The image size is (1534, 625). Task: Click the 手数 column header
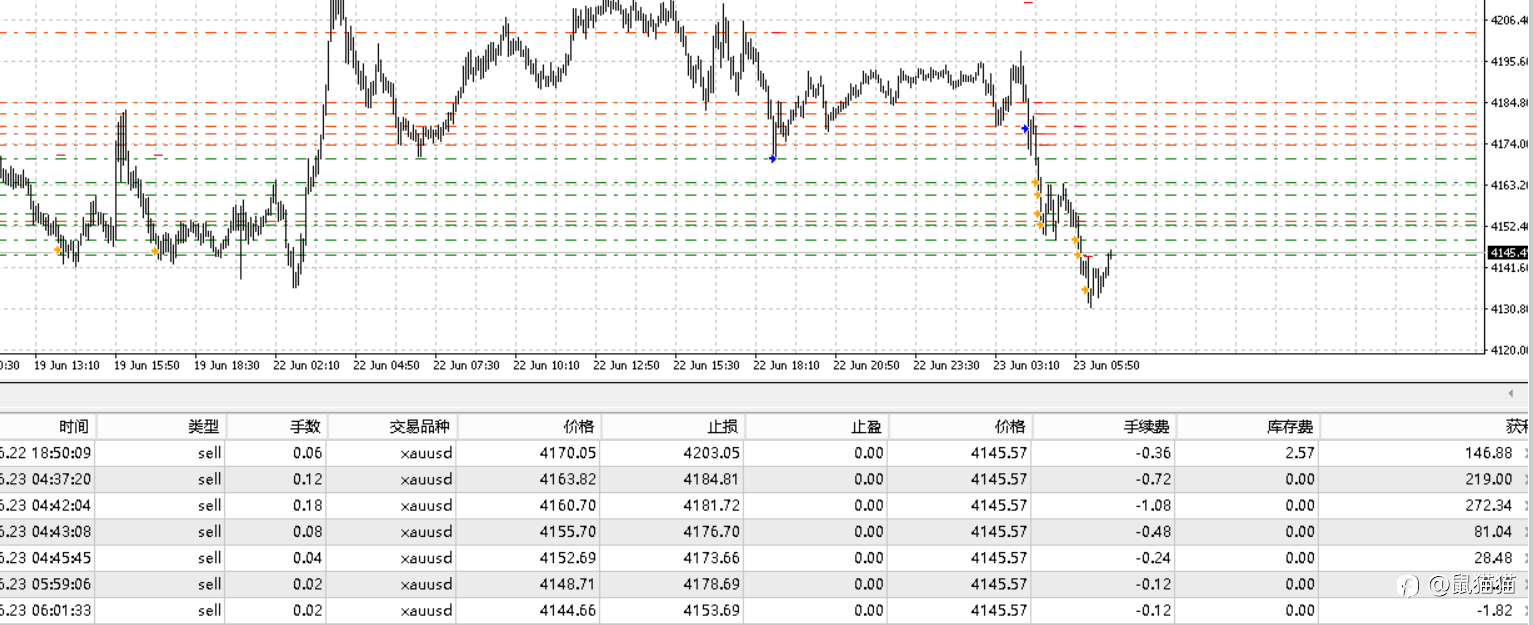(277, 427)
